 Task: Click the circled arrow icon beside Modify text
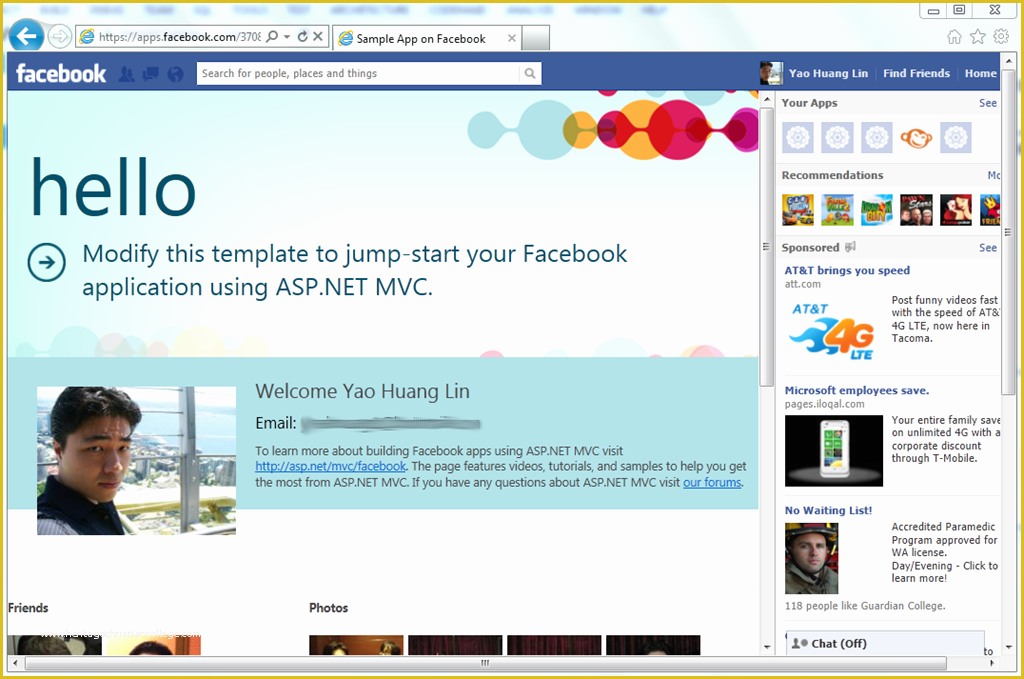click(46, 262)
